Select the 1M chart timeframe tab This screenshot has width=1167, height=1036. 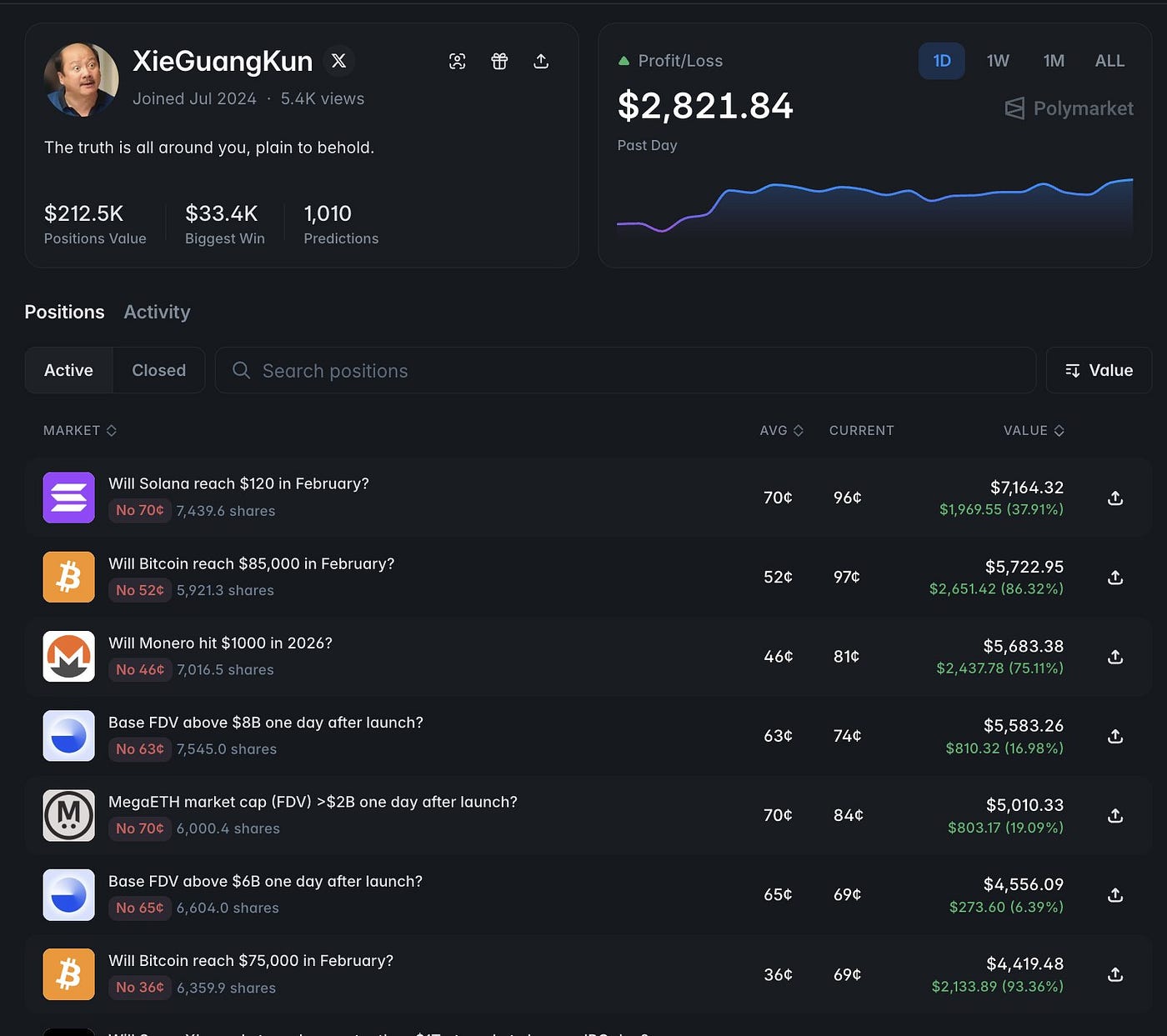(x=1053, y=61)
